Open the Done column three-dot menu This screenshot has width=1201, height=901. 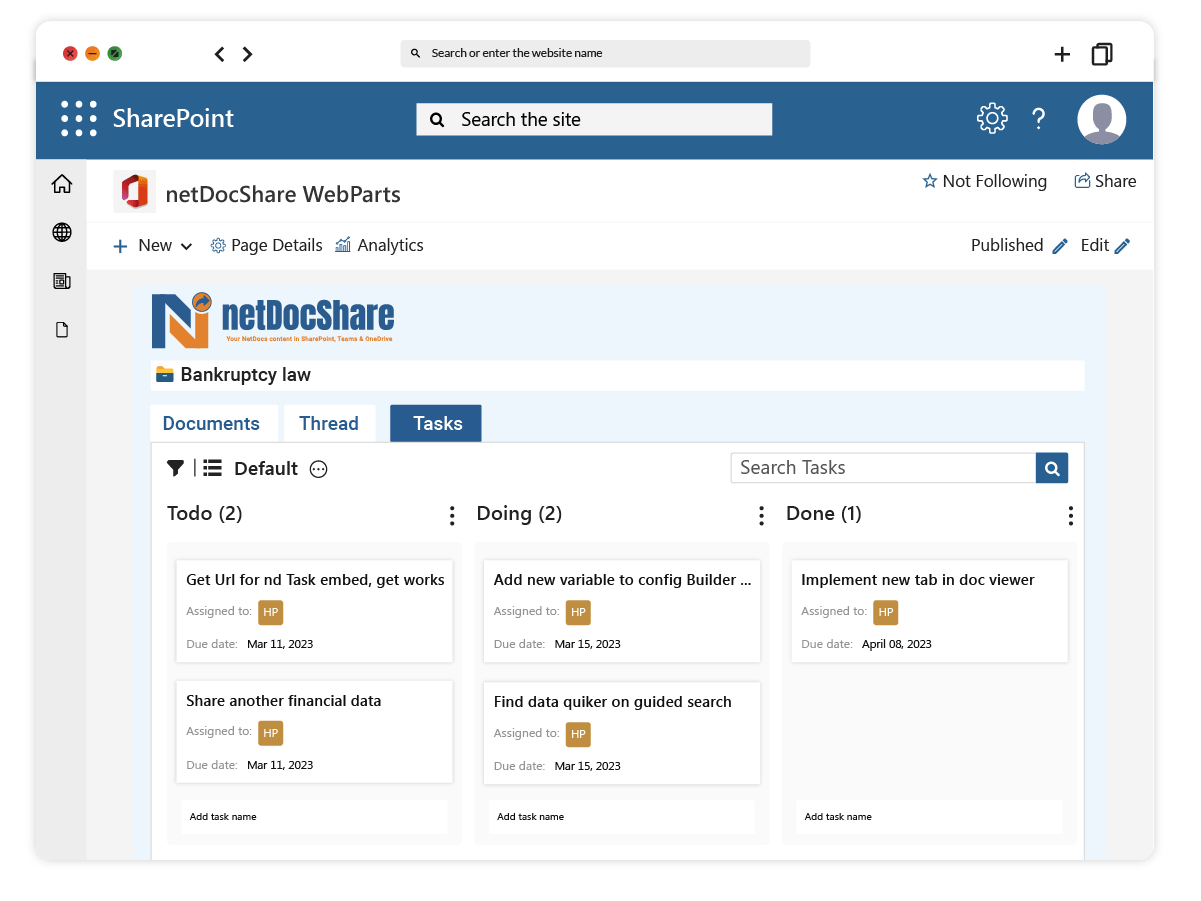(1070, 515)
